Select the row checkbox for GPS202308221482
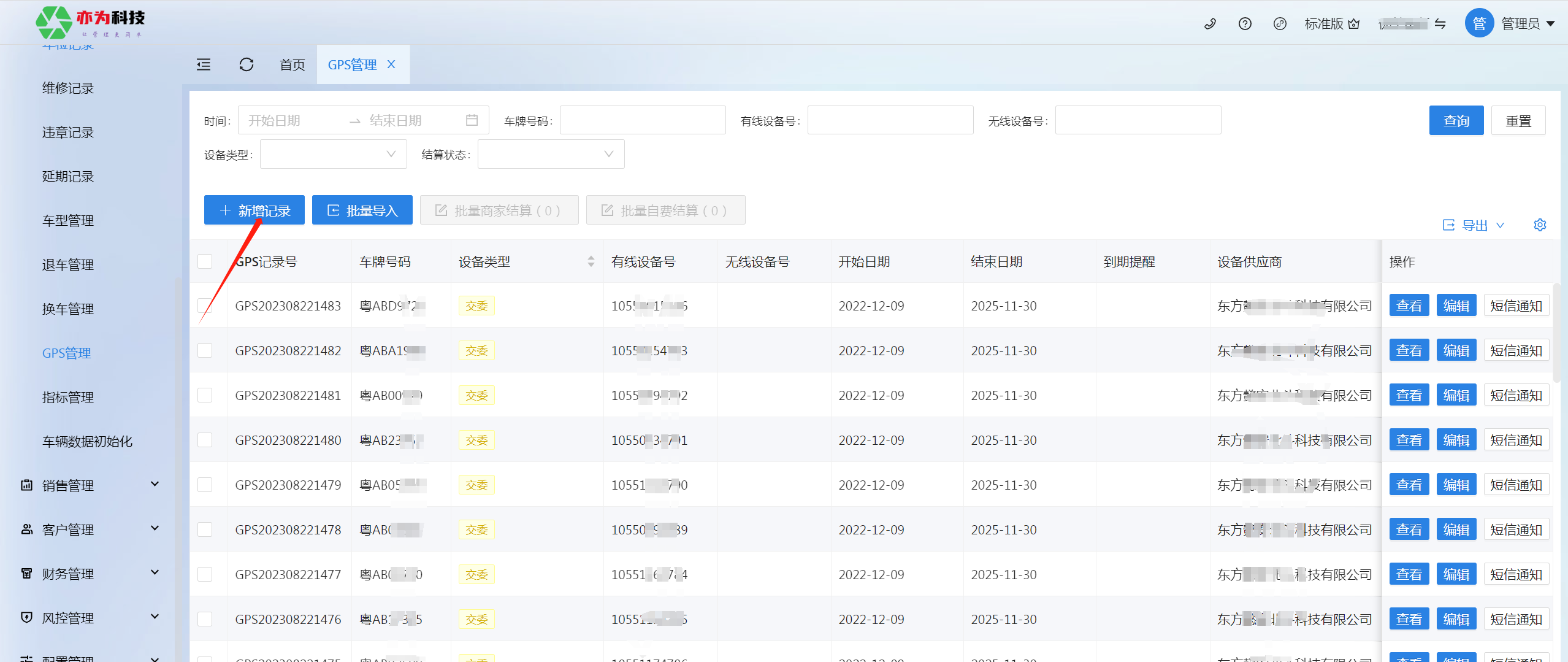1568x662 pixels. click(x=205, y=350)
